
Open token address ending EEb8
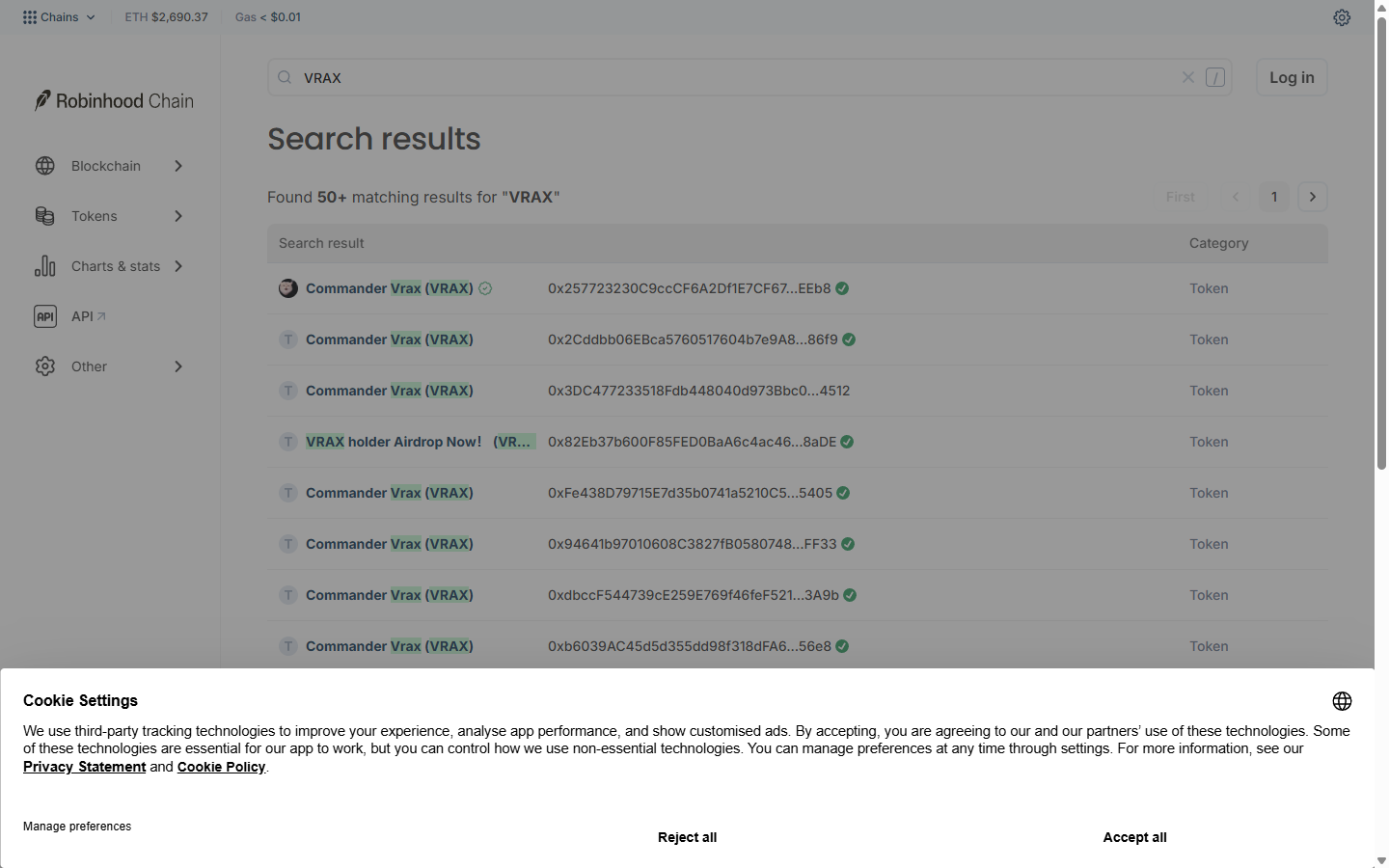(x=690, y=288)
